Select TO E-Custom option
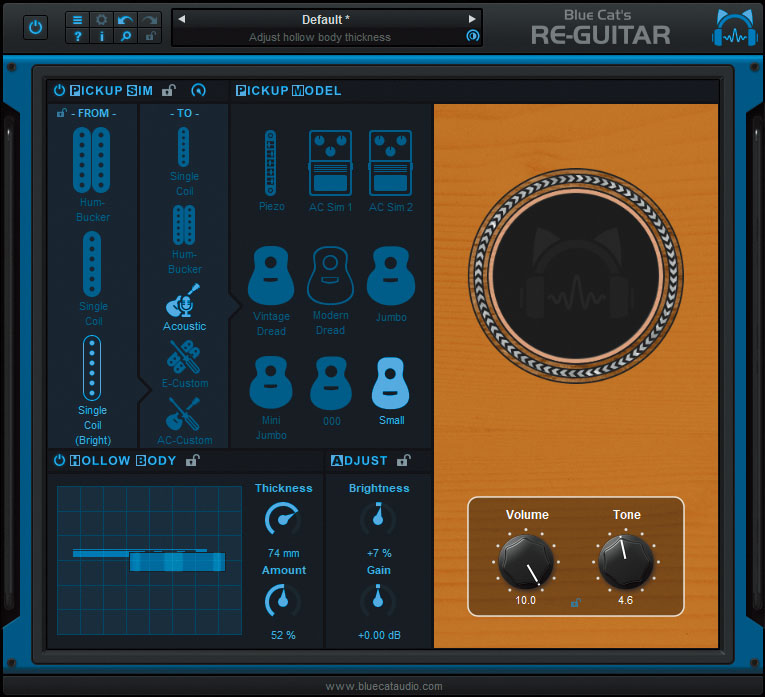The image size is (765, 697). pos(184,364)
